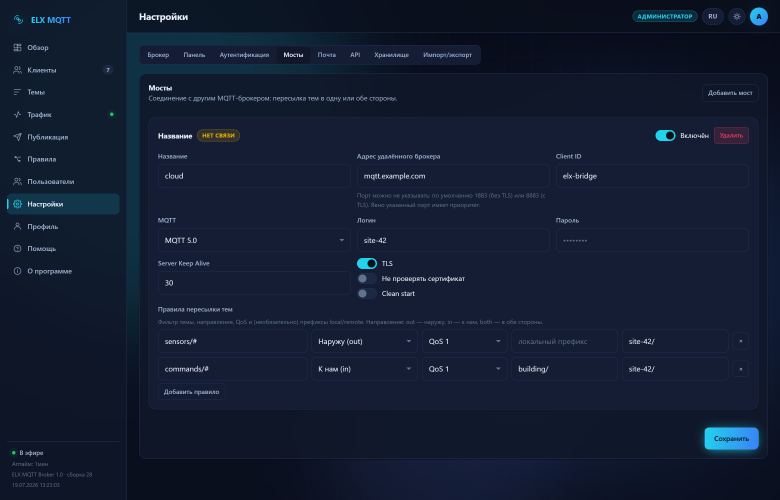This screenshot has height=500, width=780.
Task: Switch to the Импорт/экспорт tab
Action: [447, 55]
